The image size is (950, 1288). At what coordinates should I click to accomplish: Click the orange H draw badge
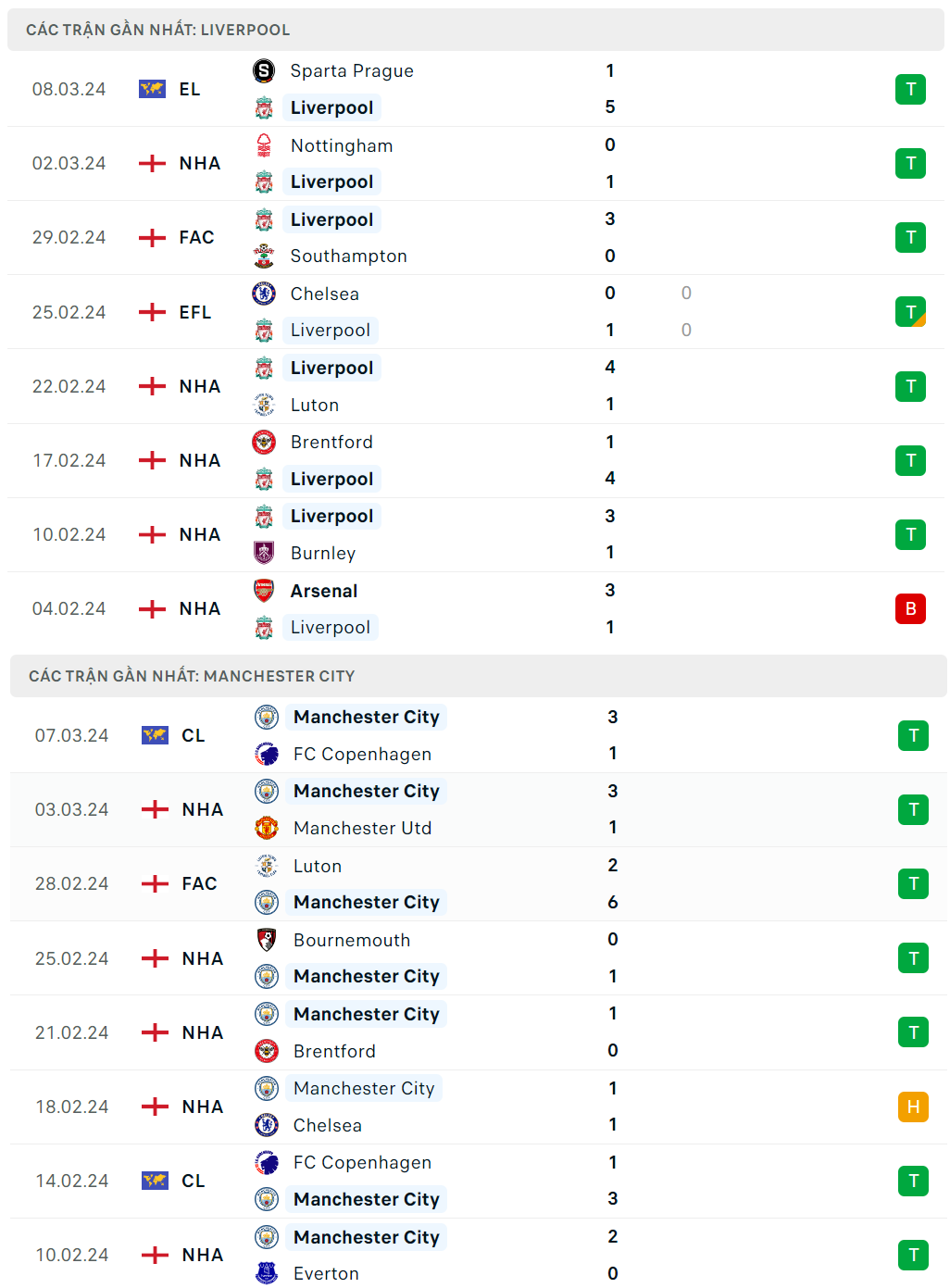click(913, 1107)
